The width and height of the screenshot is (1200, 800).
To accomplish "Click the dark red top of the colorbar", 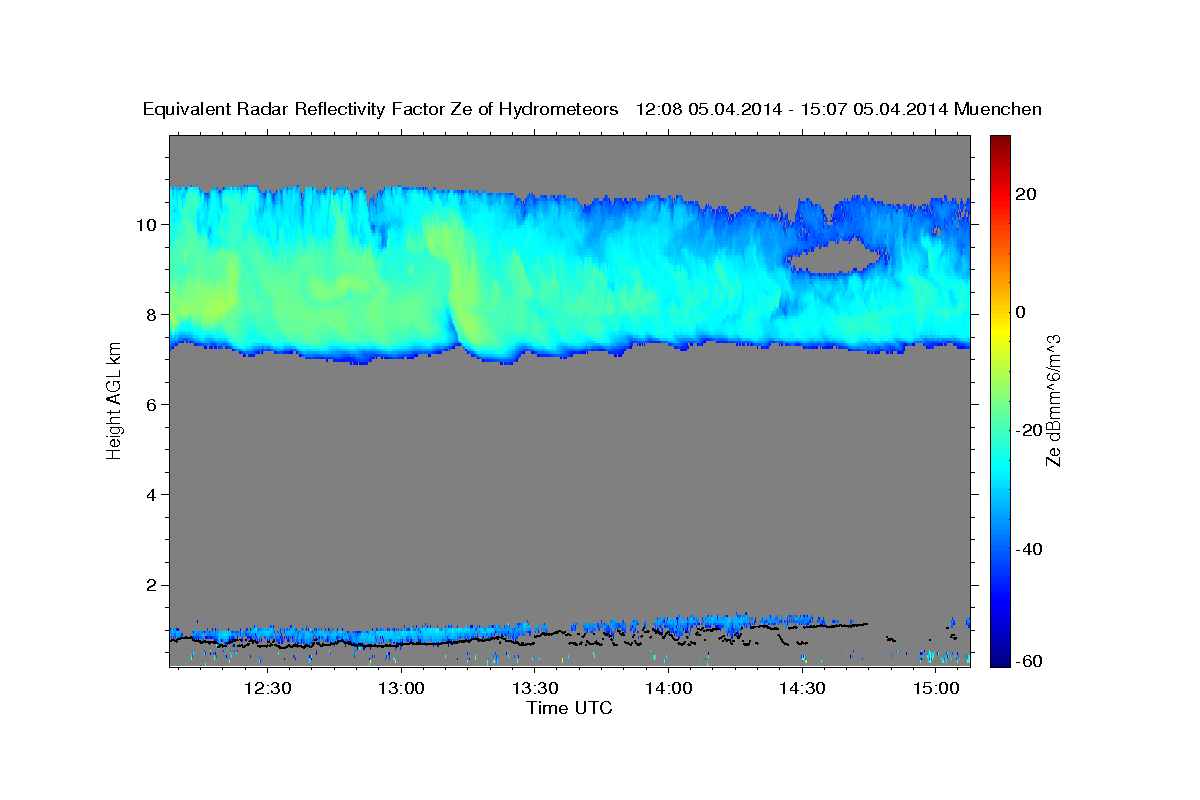I will (998, 142).
